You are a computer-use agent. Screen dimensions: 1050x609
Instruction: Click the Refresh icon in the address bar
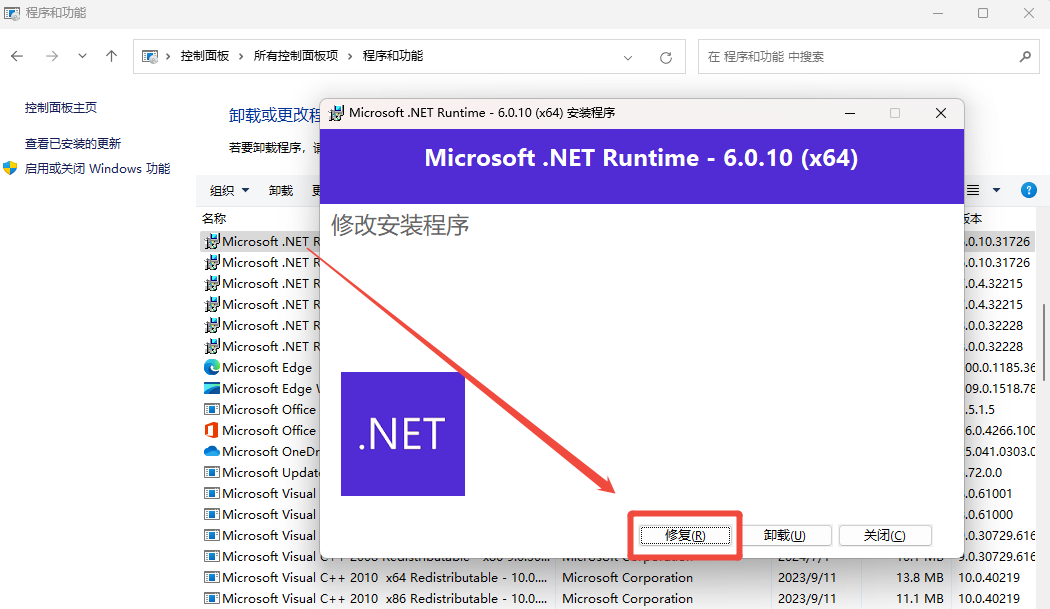[x=665, y=57]
